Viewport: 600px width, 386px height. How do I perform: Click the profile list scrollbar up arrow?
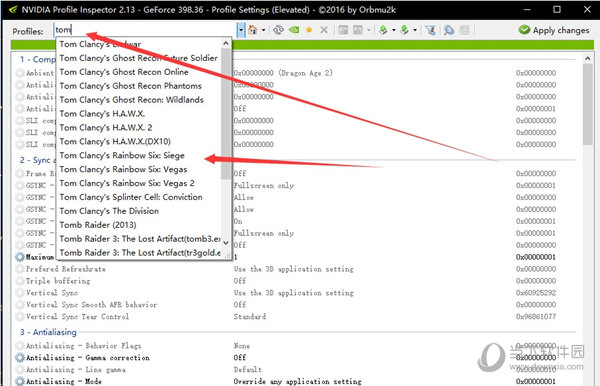[226, 43]
